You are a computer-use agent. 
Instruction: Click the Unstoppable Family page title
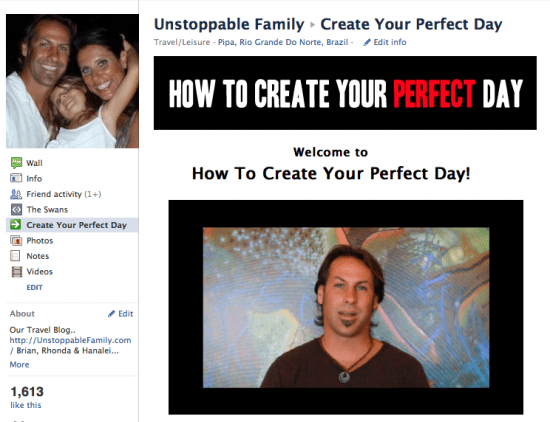229,24
